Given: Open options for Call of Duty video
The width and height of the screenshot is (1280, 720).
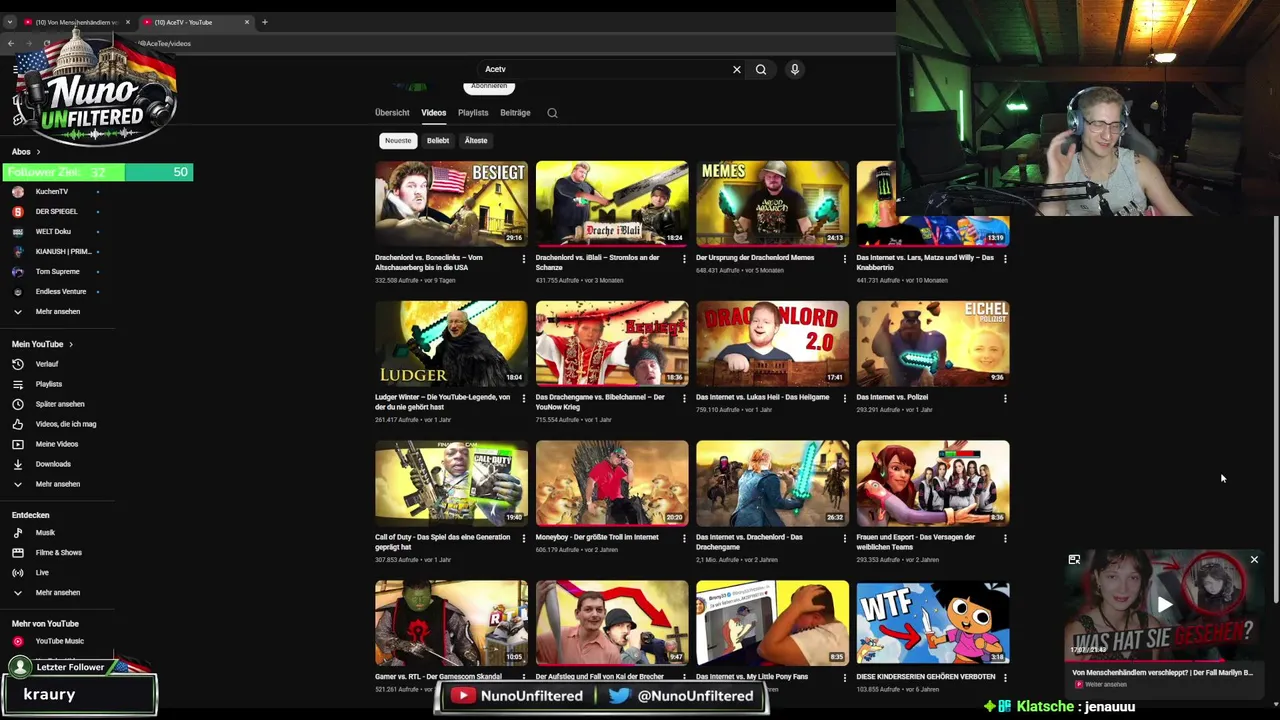Looking at the screenshot, I should click(523, 538).
